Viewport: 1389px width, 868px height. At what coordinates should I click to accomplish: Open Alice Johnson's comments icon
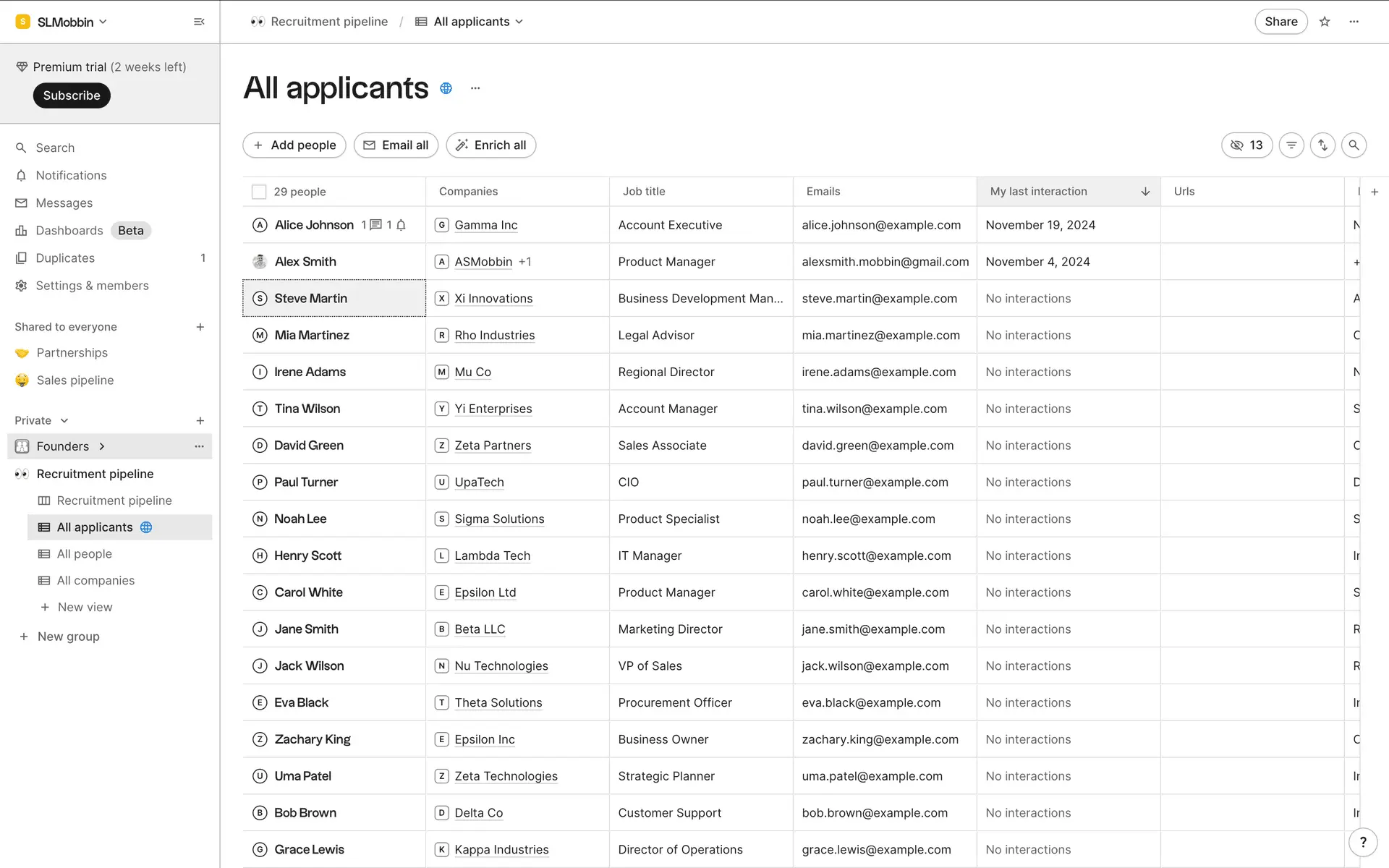pos(375,225)
